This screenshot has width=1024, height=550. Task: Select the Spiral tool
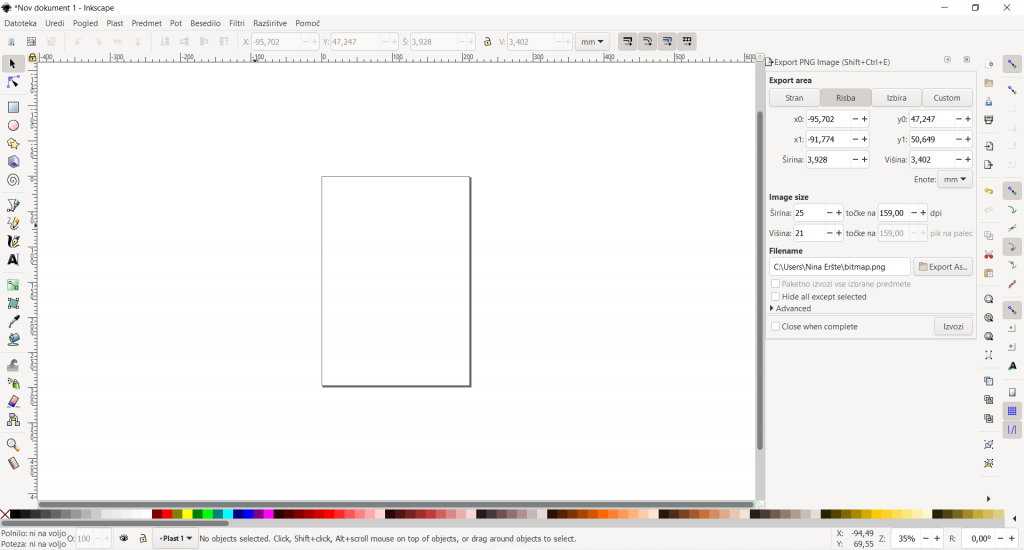point(12,180)
